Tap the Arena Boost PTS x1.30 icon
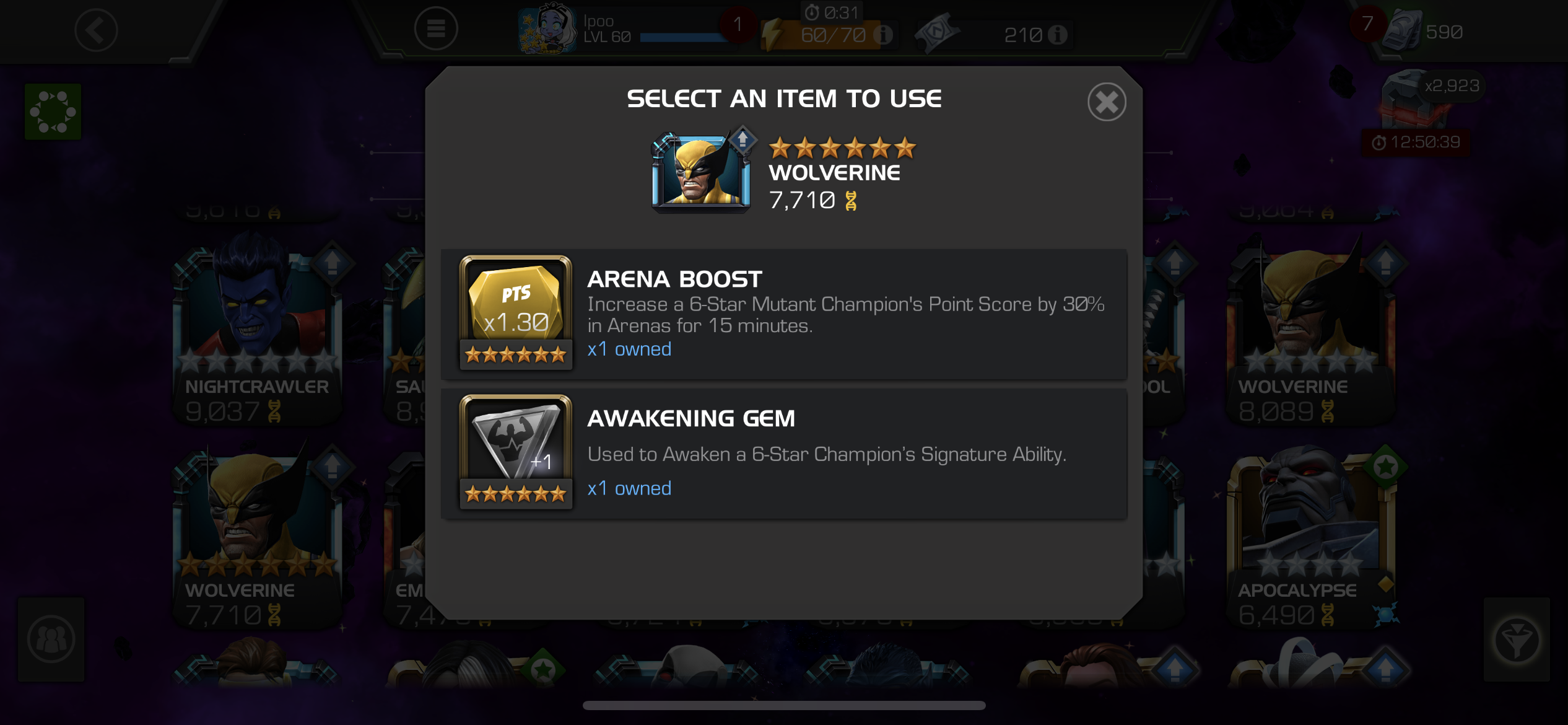Screen dimensions: 1568x725 click(516, 312)
